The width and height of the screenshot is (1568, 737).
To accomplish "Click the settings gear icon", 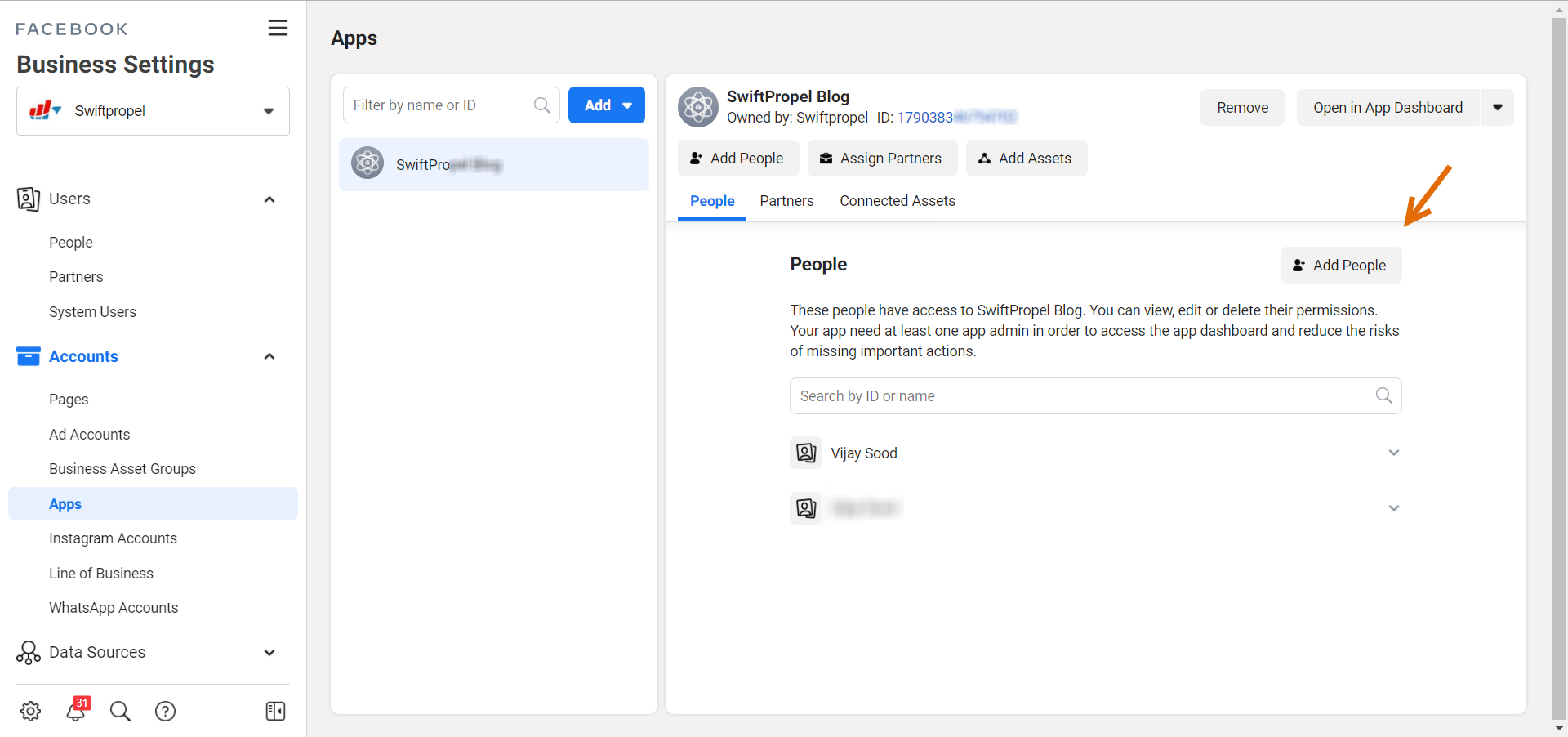I will [x=31, y=711].
